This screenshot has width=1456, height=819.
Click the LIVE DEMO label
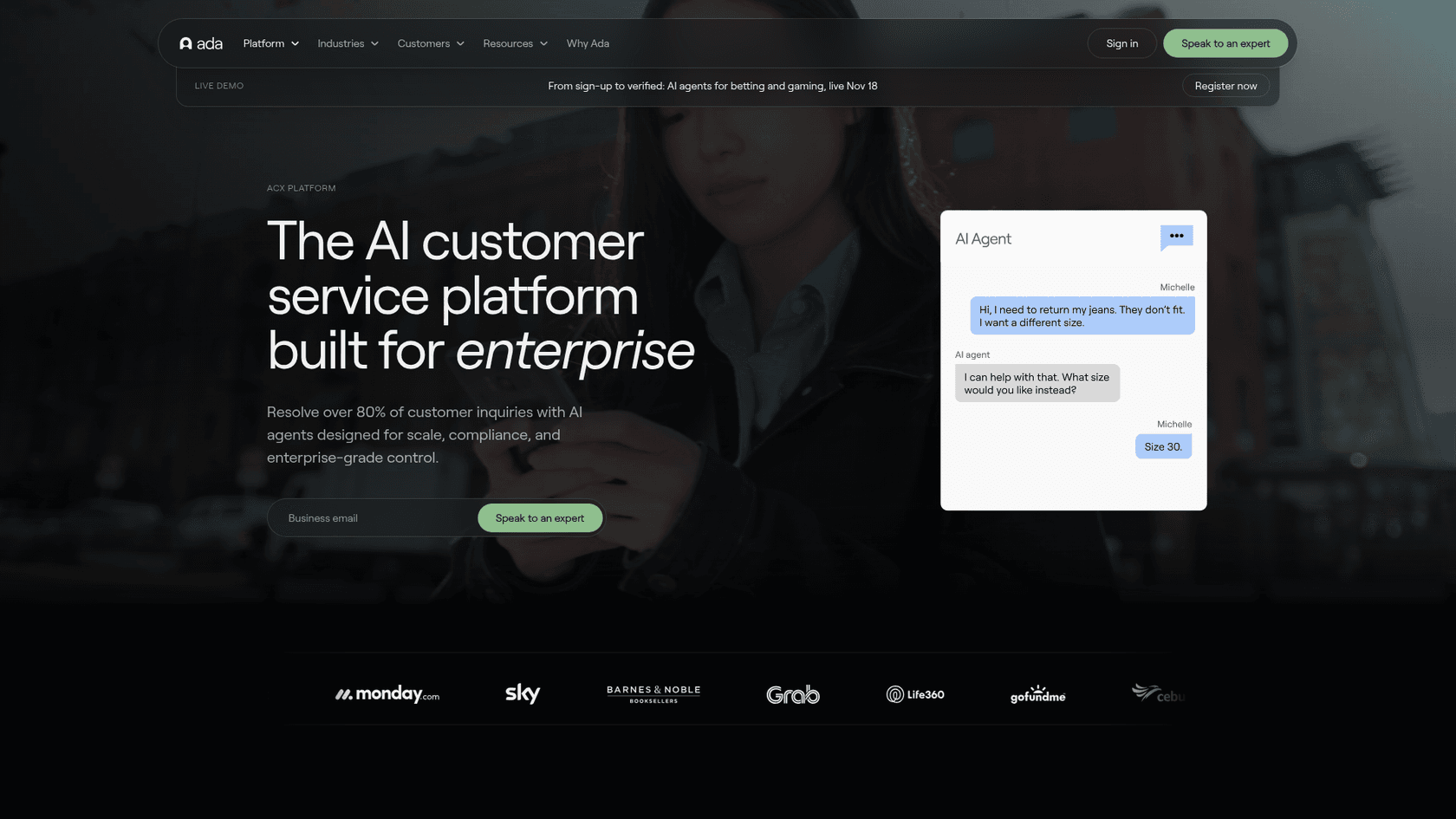pyautogui.click(x=219, y=86)
